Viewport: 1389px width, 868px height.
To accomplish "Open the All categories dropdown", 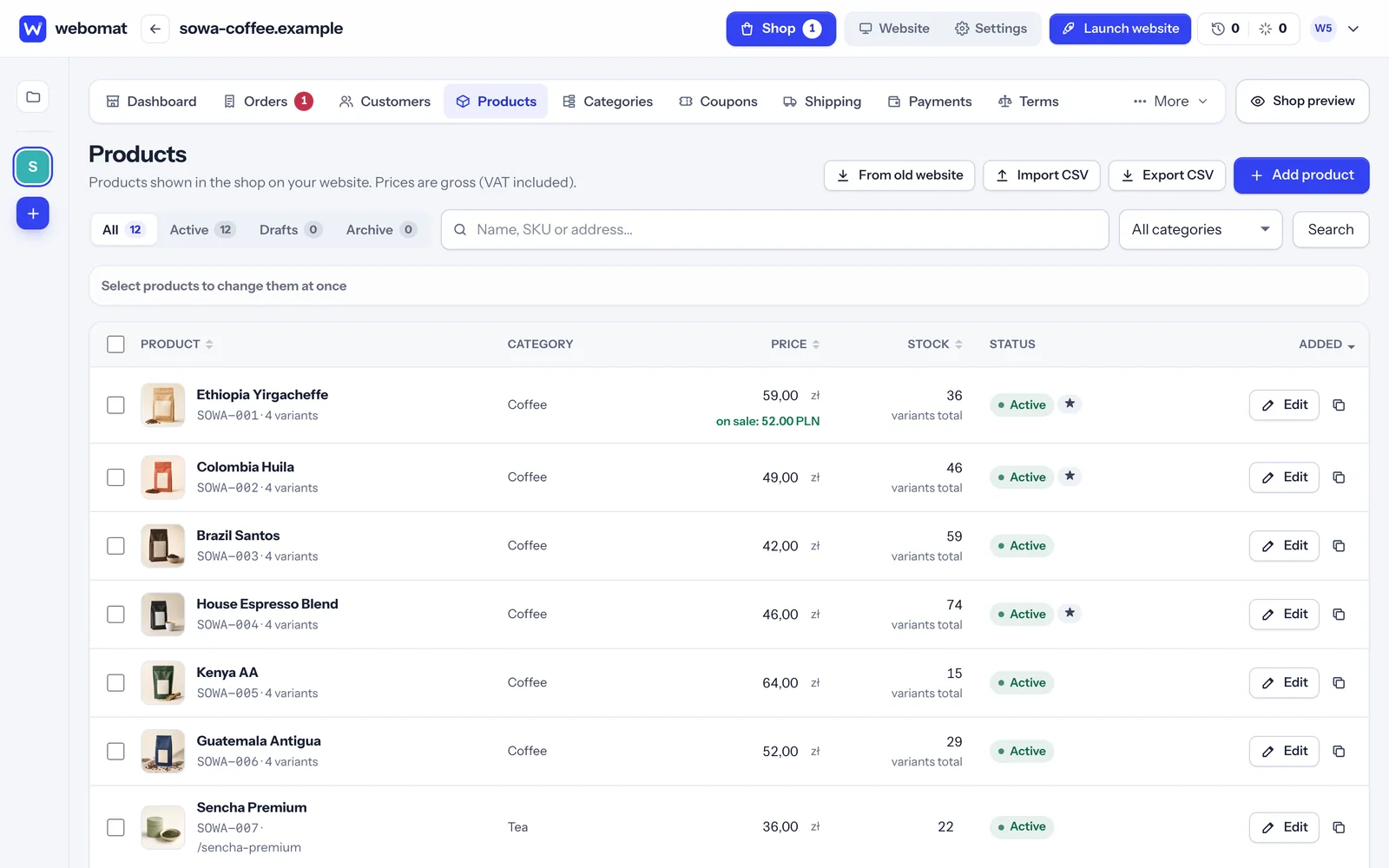I will point(1200,230).
